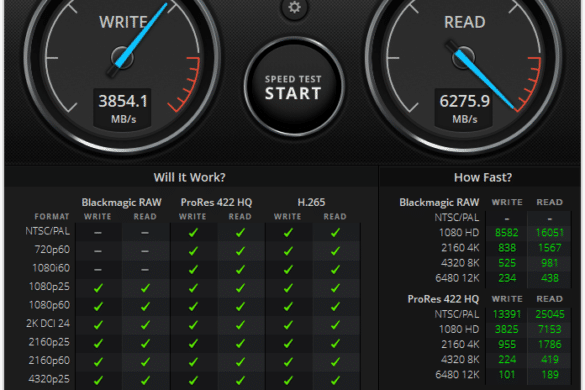Select ProRes 4320 8K read value 419
The width and height of the screenshot is (585, 390).
550,360
